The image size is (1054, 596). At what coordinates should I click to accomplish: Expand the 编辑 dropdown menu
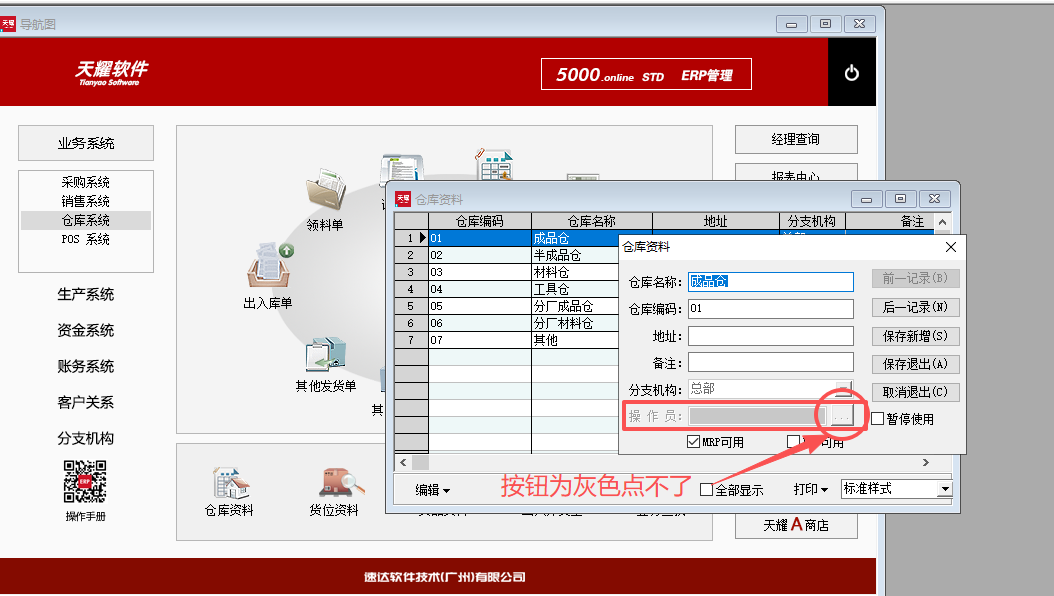[433, 490]
